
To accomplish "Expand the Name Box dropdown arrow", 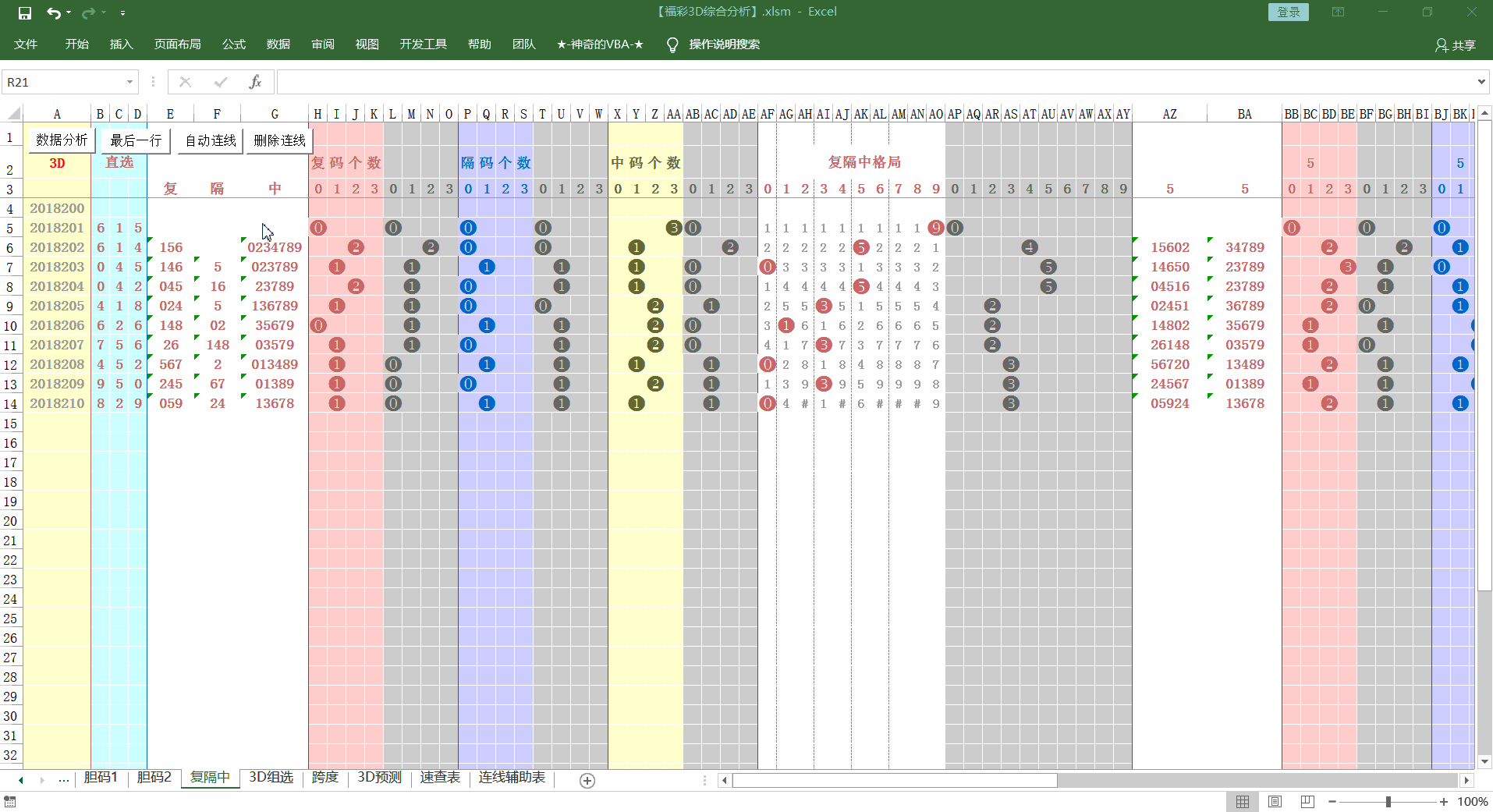I will [x=130, y=82].
